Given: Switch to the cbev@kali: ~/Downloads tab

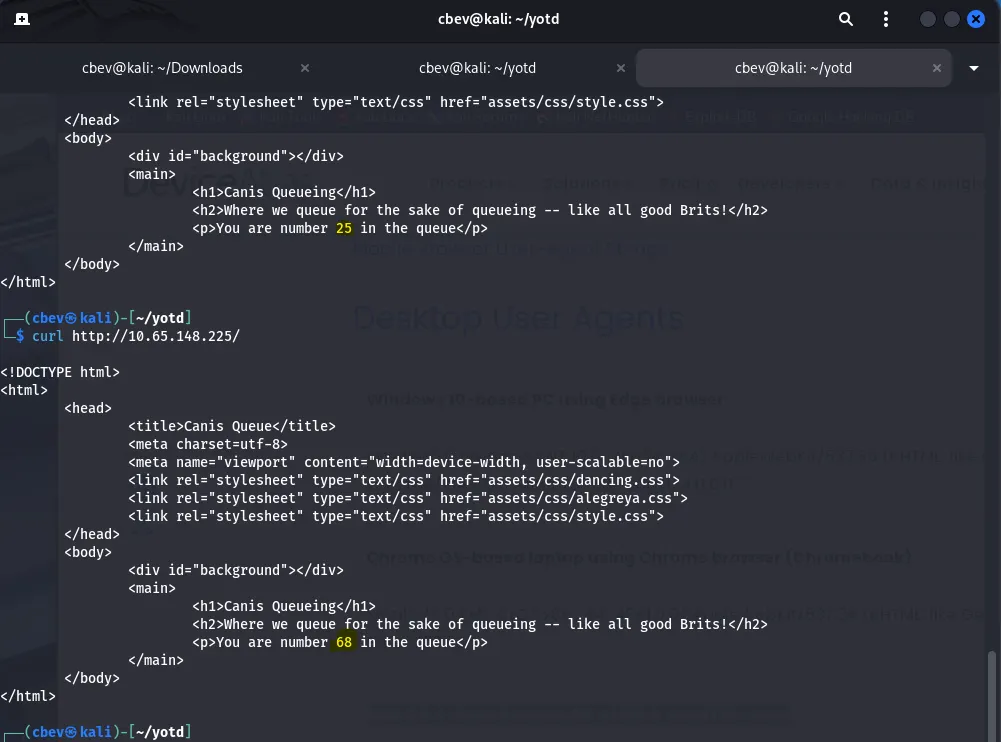Looking at the screenshot, I should [x=162, y=68].
